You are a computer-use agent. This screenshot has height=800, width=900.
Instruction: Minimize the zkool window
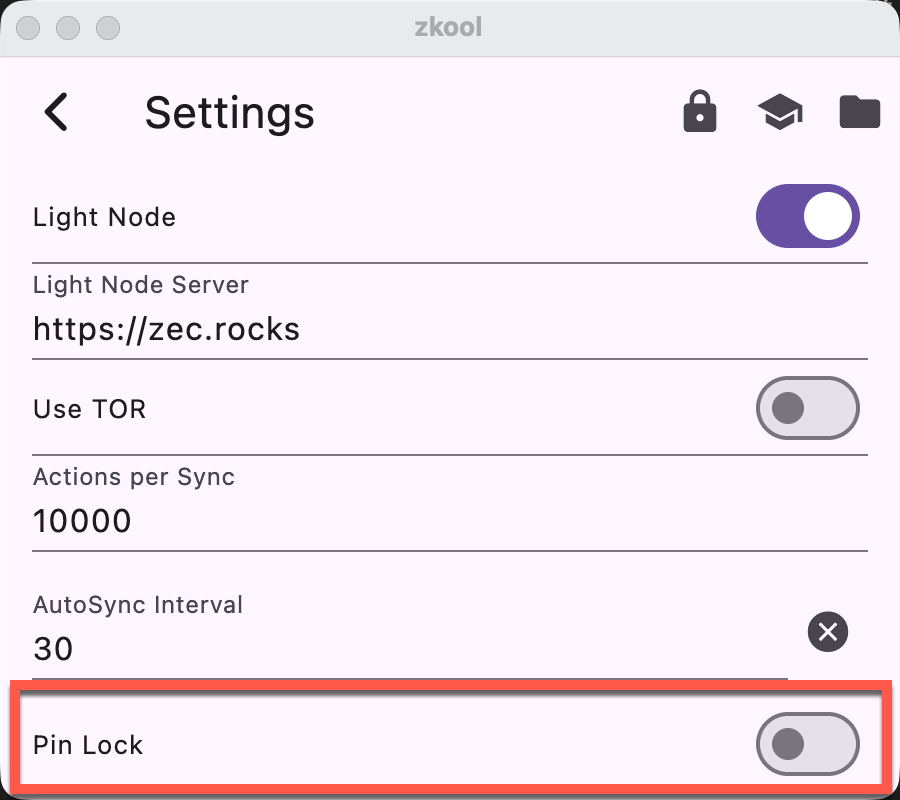pyautogui.click(x=67, y=28)
